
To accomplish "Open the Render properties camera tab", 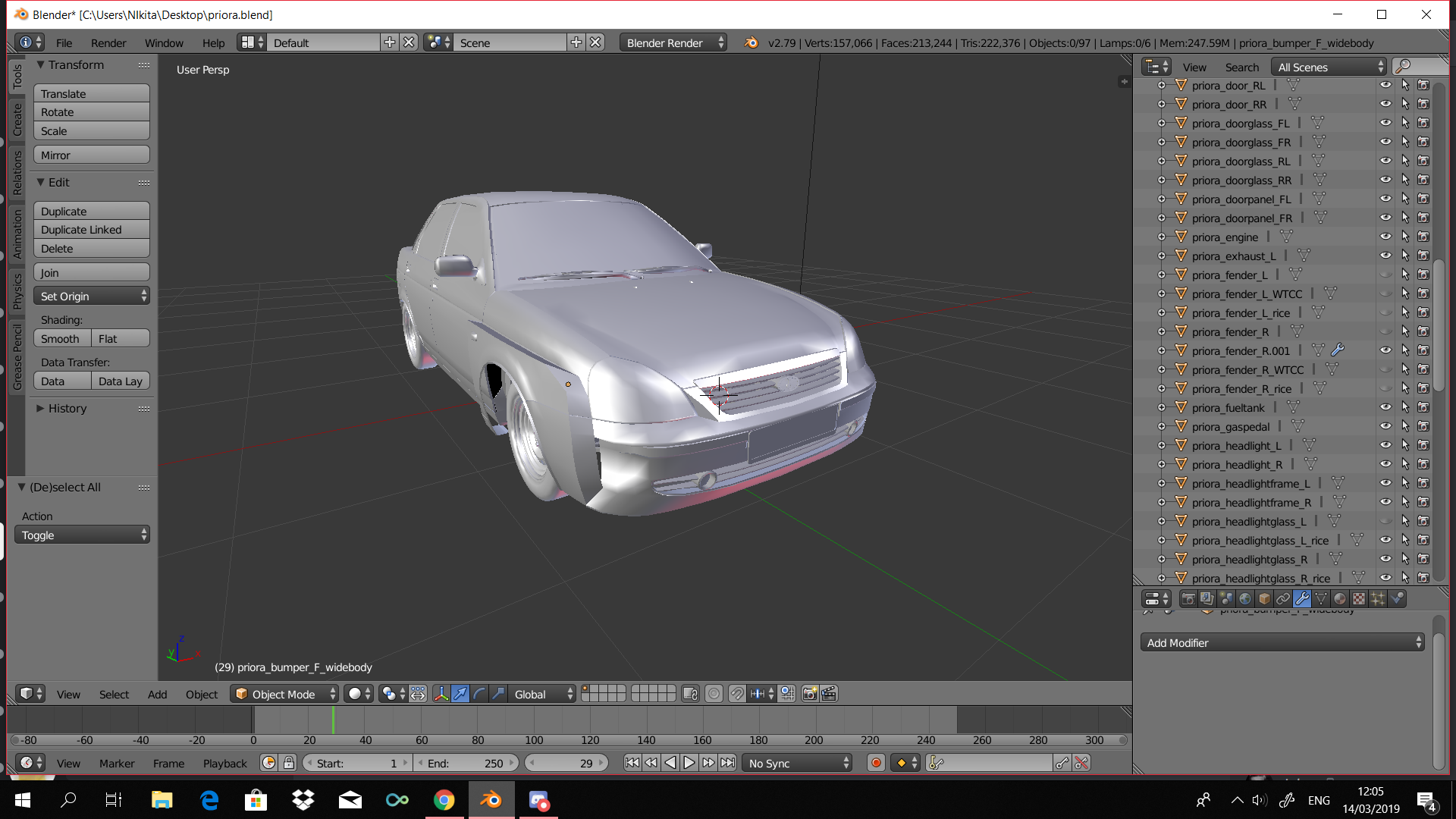I will [x=1188, y=599].
